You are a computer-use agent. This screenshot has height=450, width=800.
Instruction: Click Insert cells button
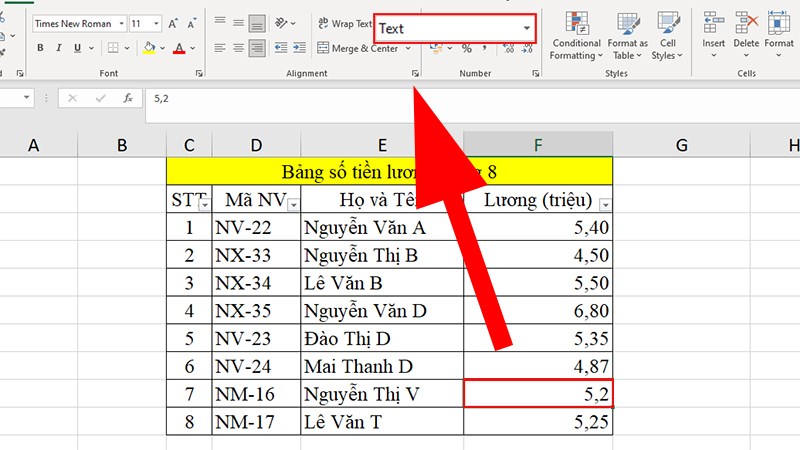click(713, 36)
